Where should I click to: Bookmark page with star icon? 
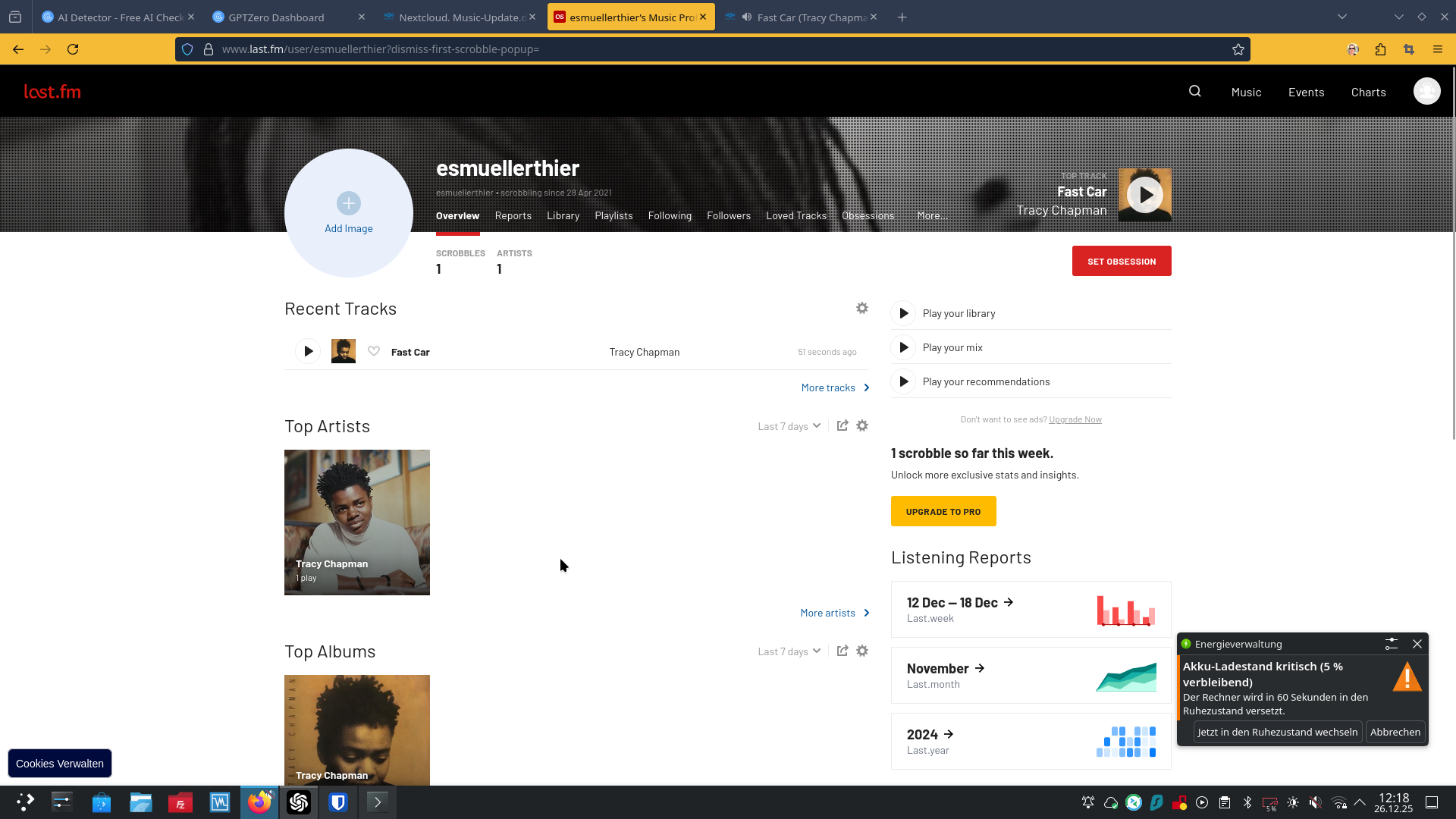(x=1238, y=49)
